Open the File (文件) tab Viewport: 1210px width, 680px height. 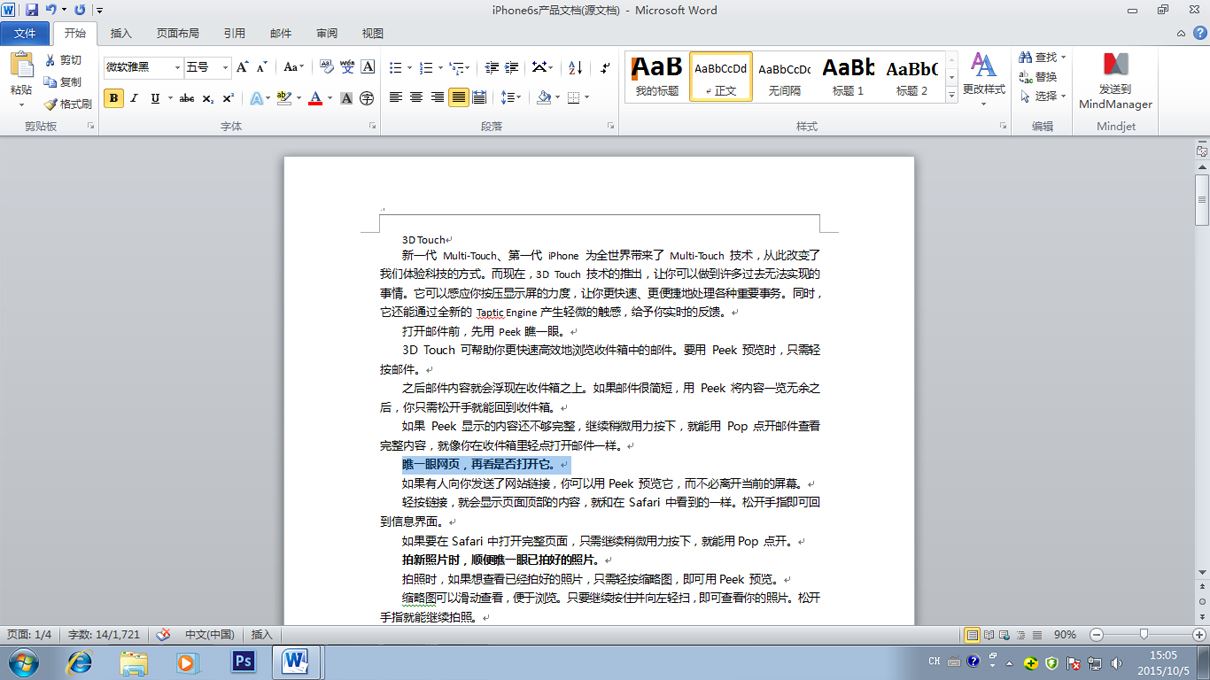click(25, 33)
